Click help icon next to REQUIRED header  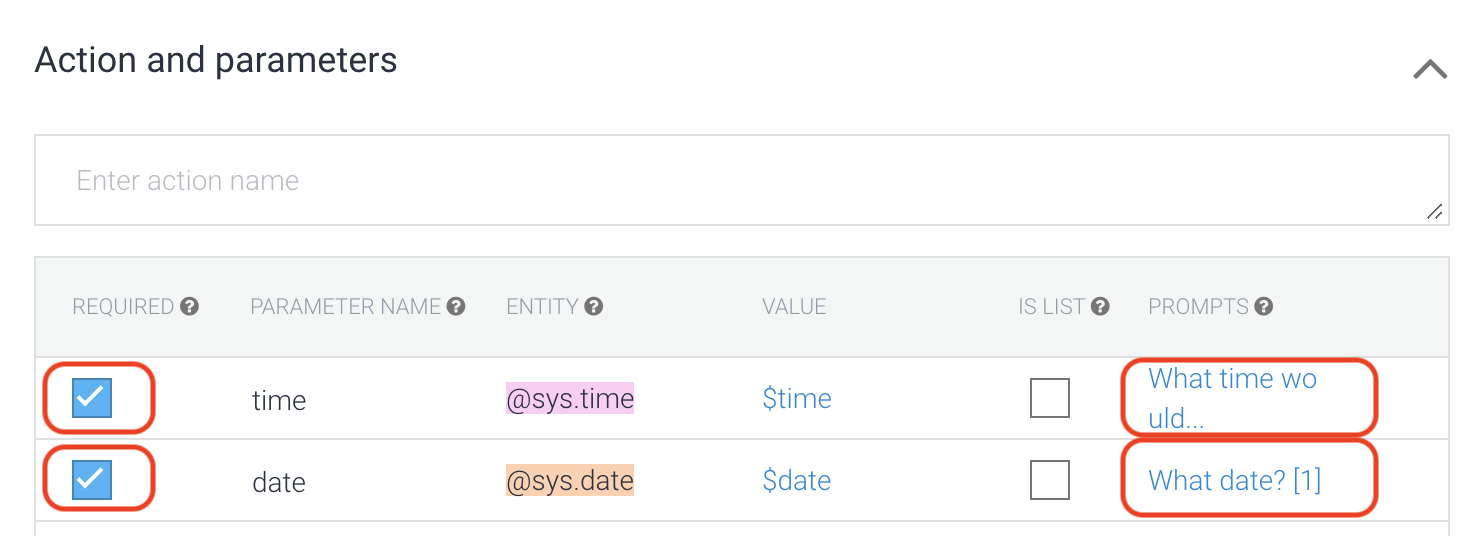coord(189,307)
